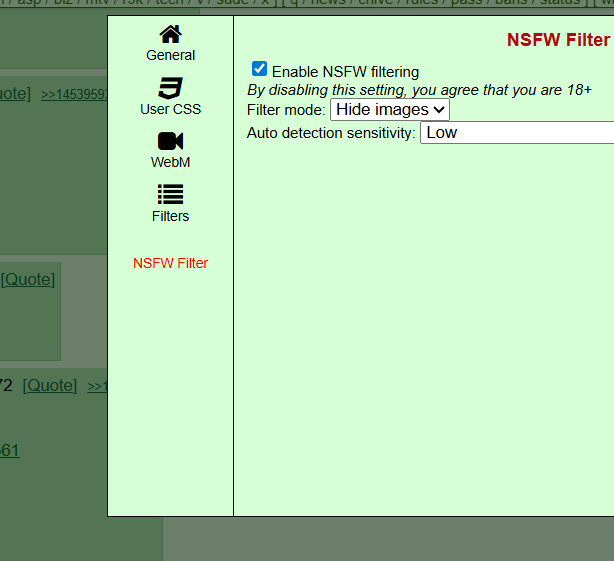This screenshot has width=614, height=561.
Task: Switch to the NSFW Filter tab
Action: [x=170, y=263]
